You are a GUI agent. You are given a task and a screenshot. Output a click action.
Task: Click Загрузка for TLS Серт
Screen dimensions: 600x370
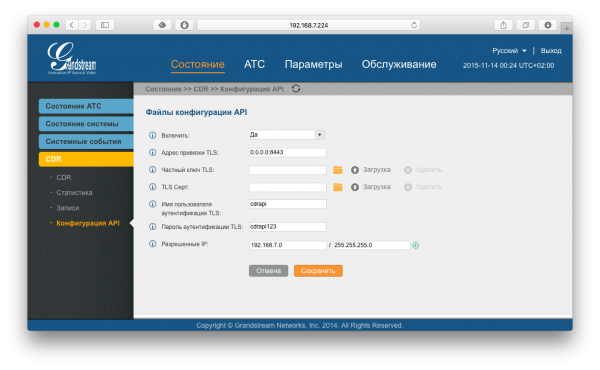[x=377, y=187]
